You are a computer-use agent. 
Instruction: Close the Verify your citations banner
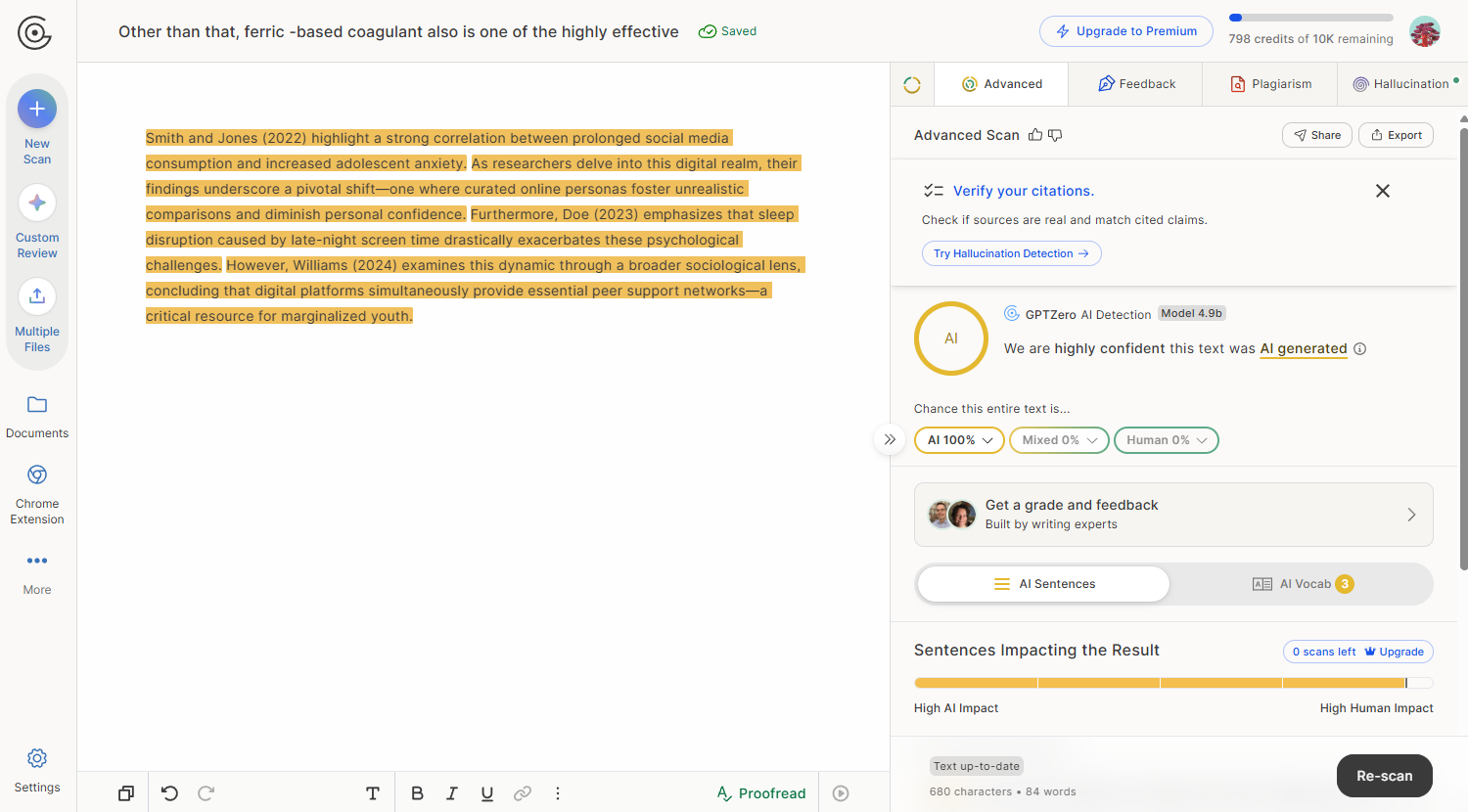pos(1383,191)
